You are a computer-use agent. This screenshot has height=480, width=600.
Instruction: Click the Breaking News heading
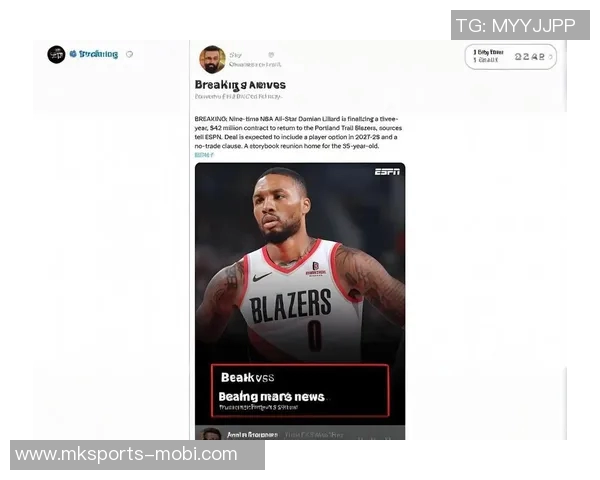240,85
